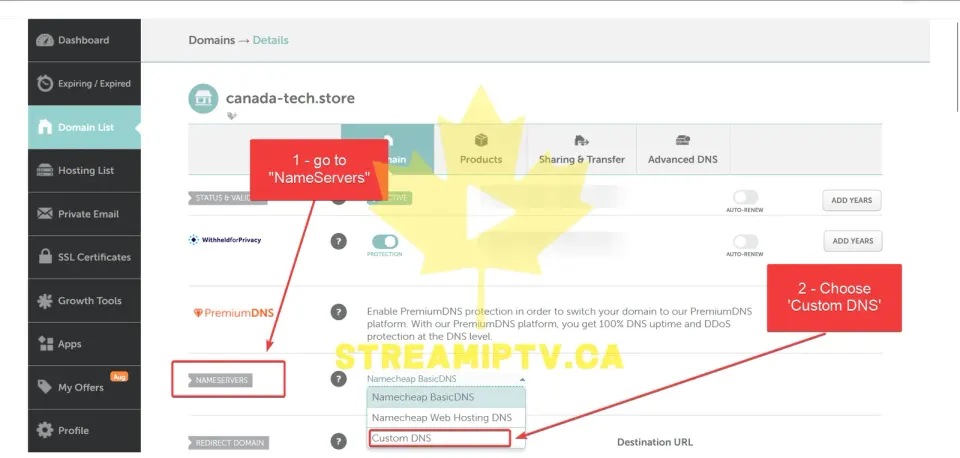Image resolution: width=960 pixels, height=458 pixels.
Task: Switch to the Advanced DNS tab
Action: coord(683,149)
